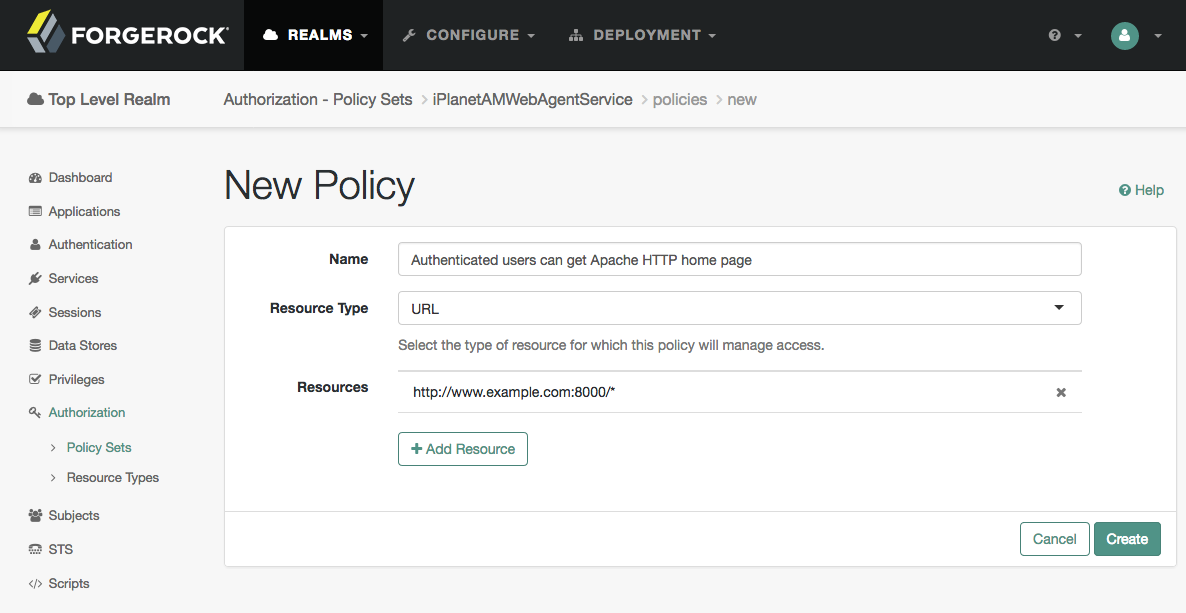
Task: Open the Authorization - Policy Sets breadcrumb
Action: 318,99
